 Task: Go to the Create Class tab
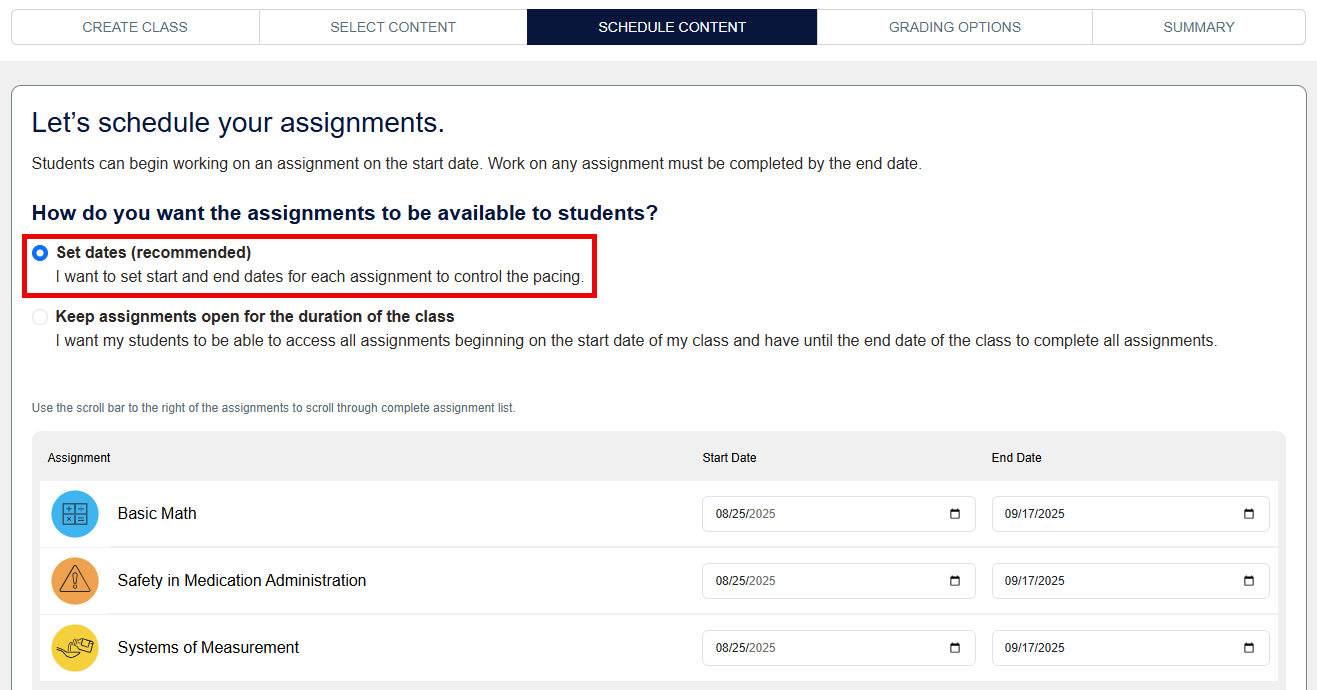coord(135,27)
